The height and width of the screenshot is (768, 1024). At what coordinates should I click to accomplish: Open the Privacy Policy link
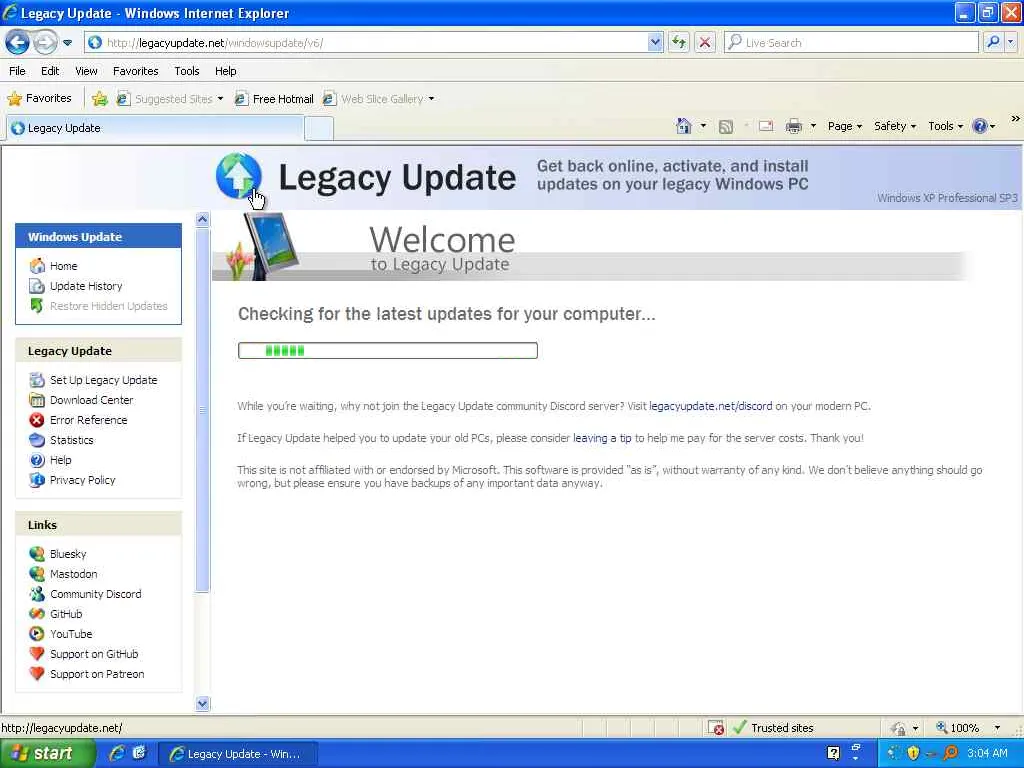82,480
